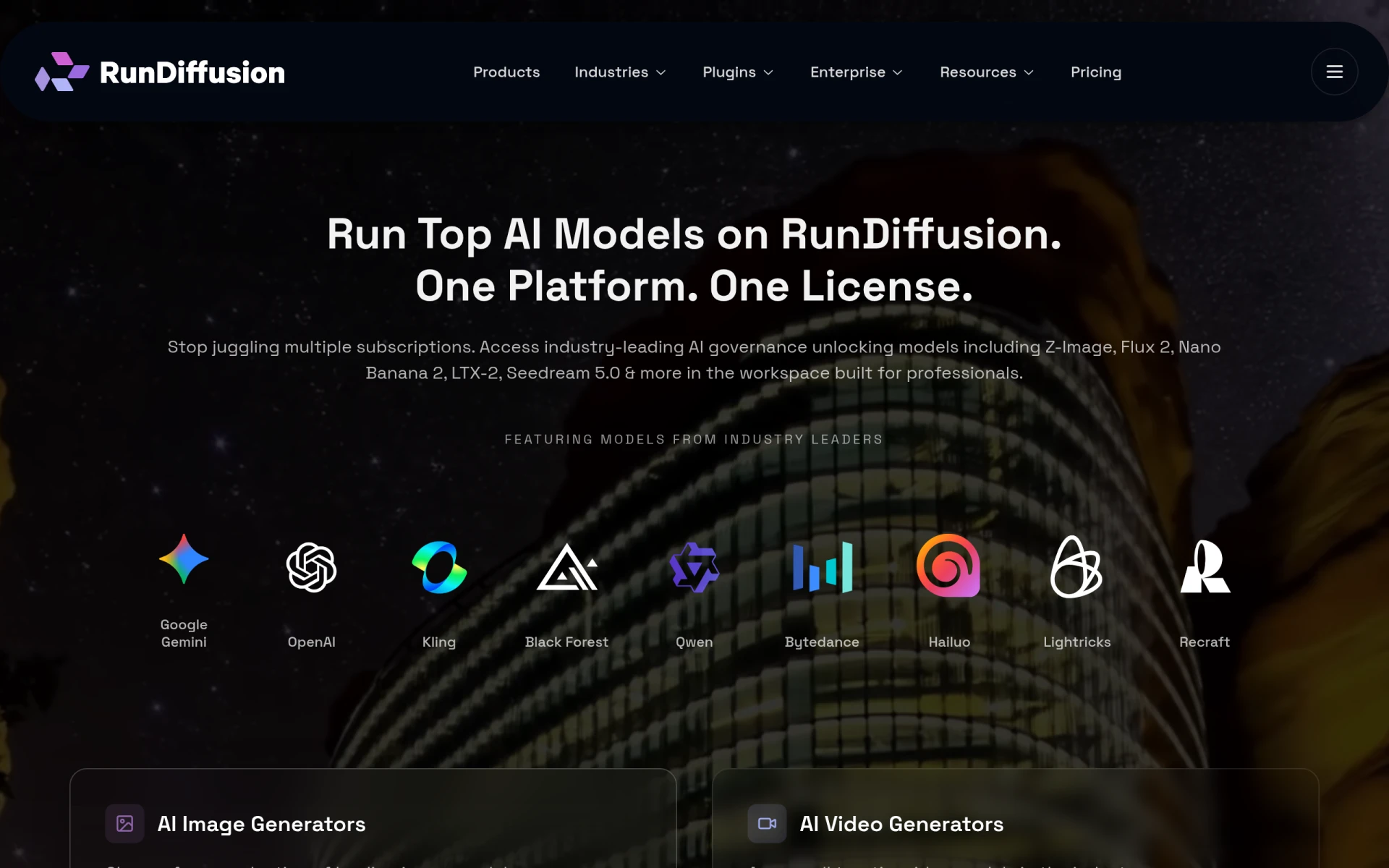Expand the Plugins dropdown chevron

[x=768, y=72]
